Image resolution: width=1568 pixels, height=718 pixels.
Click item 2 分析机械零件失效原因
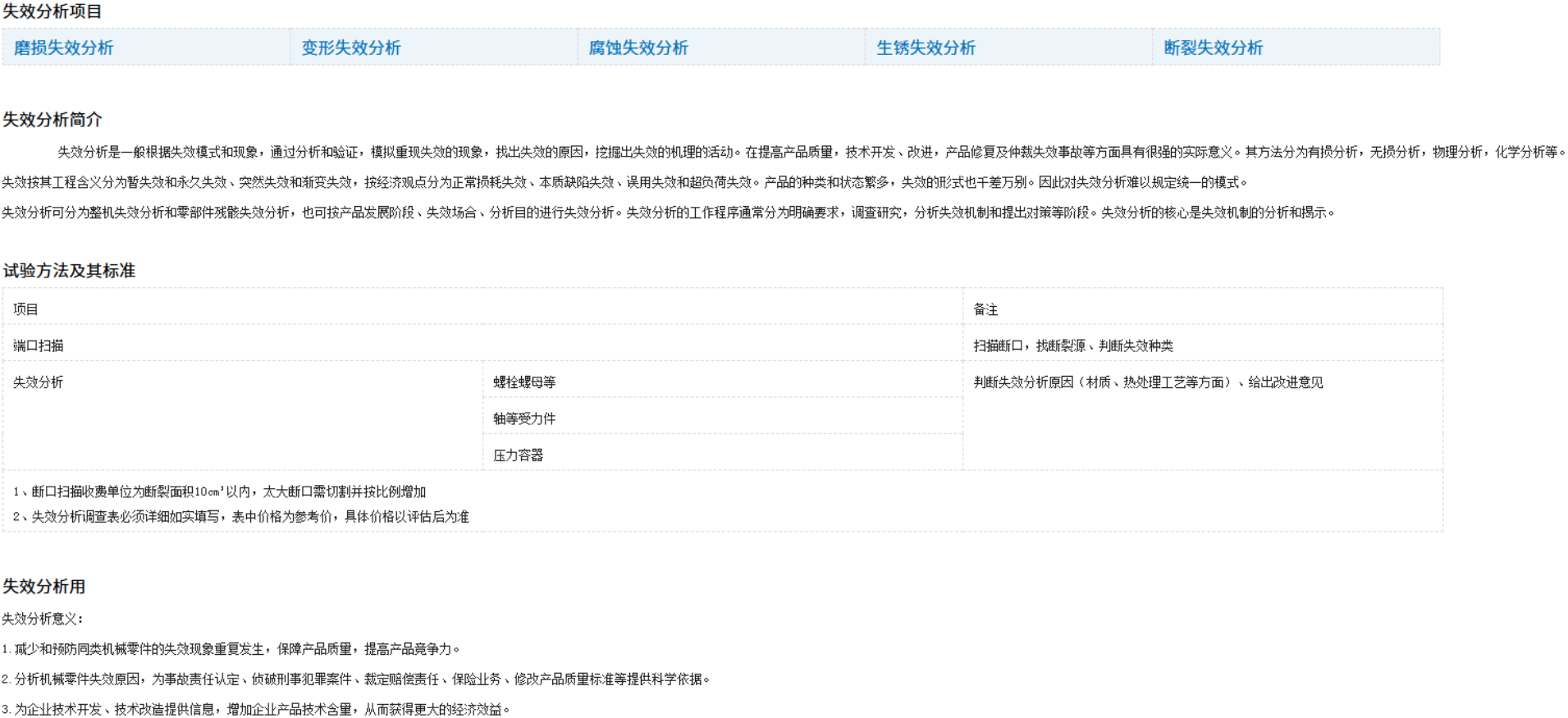(356, 679)
